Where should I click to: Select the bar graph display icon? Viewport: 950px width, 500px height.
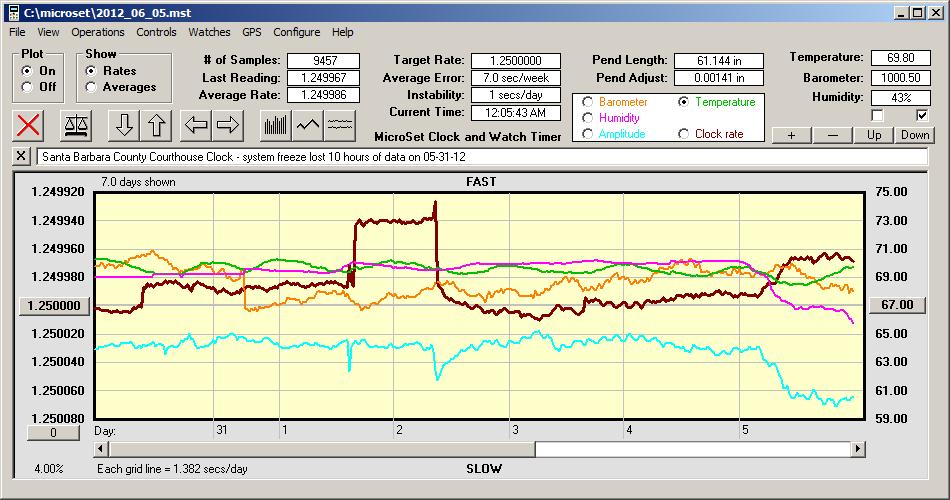(x=276, y=125)
